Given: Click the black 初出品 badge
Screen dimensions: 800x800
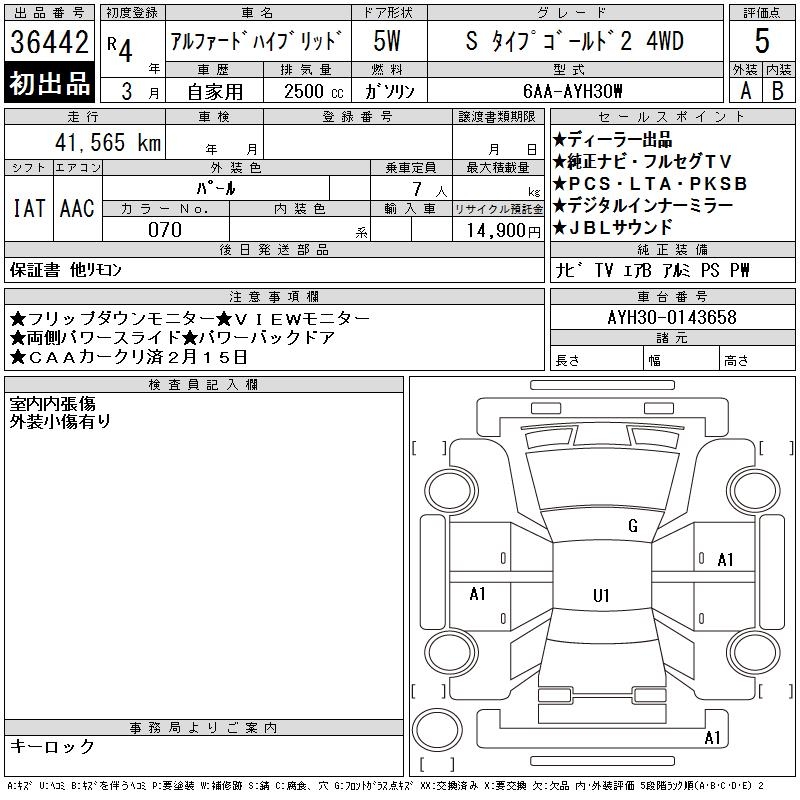Looking at the screenshot, I should tap(50, 82).
